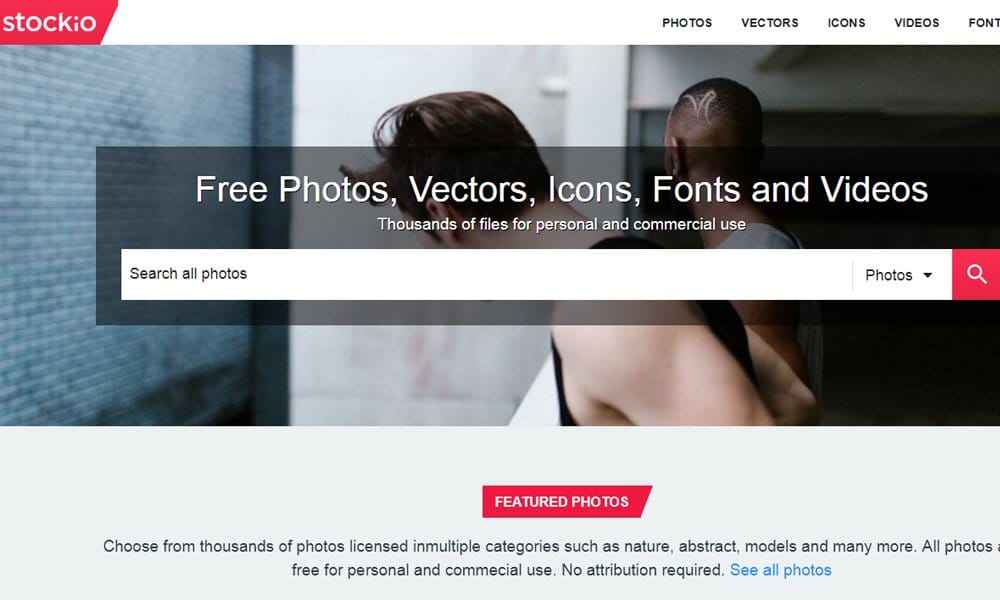Focus the 'Search all photos' input field

(x=486, y=274)
